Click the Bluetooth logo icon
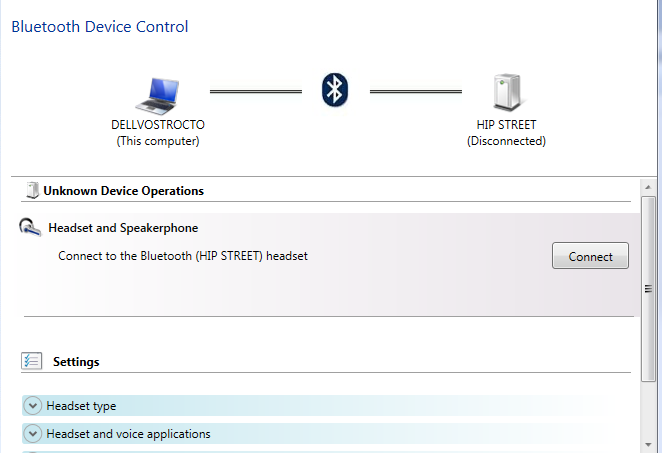This screenshot has width=662, height=453. click(x=335, y=90)
